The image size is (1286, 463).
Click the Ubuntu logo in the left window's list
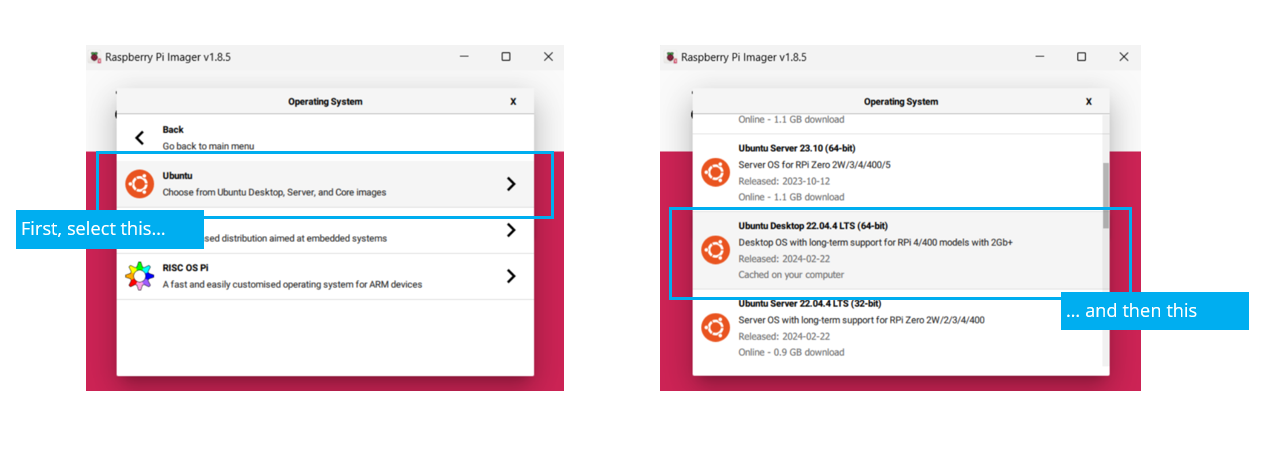click(x=139, y=184)
